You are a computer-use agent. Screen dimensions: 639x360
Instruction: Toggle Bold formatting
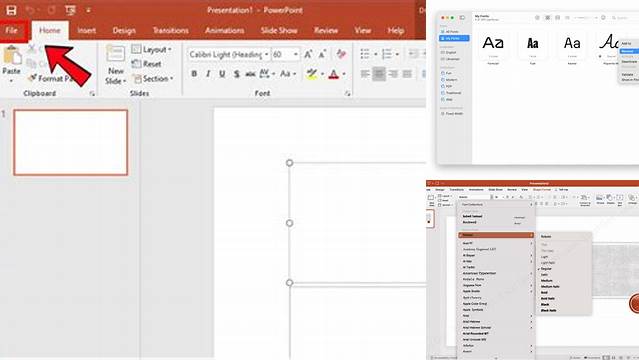194,74
